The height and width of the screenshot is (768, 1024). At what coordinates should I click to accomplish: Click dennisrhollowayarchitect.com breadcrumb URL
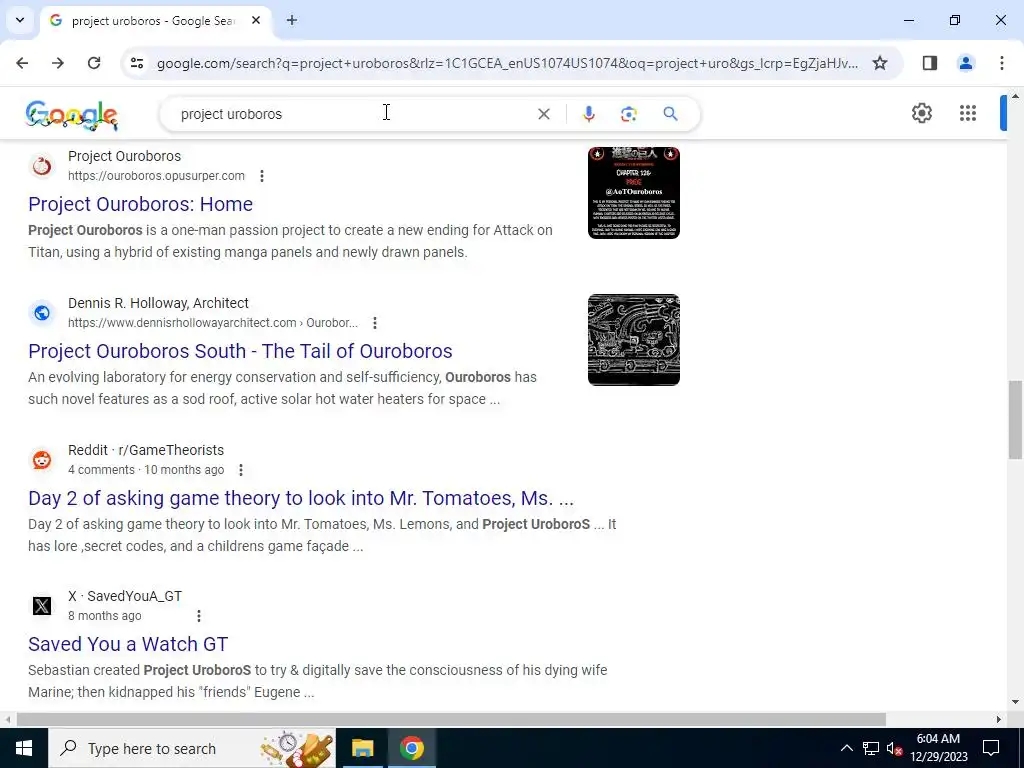tap(213, 323)
